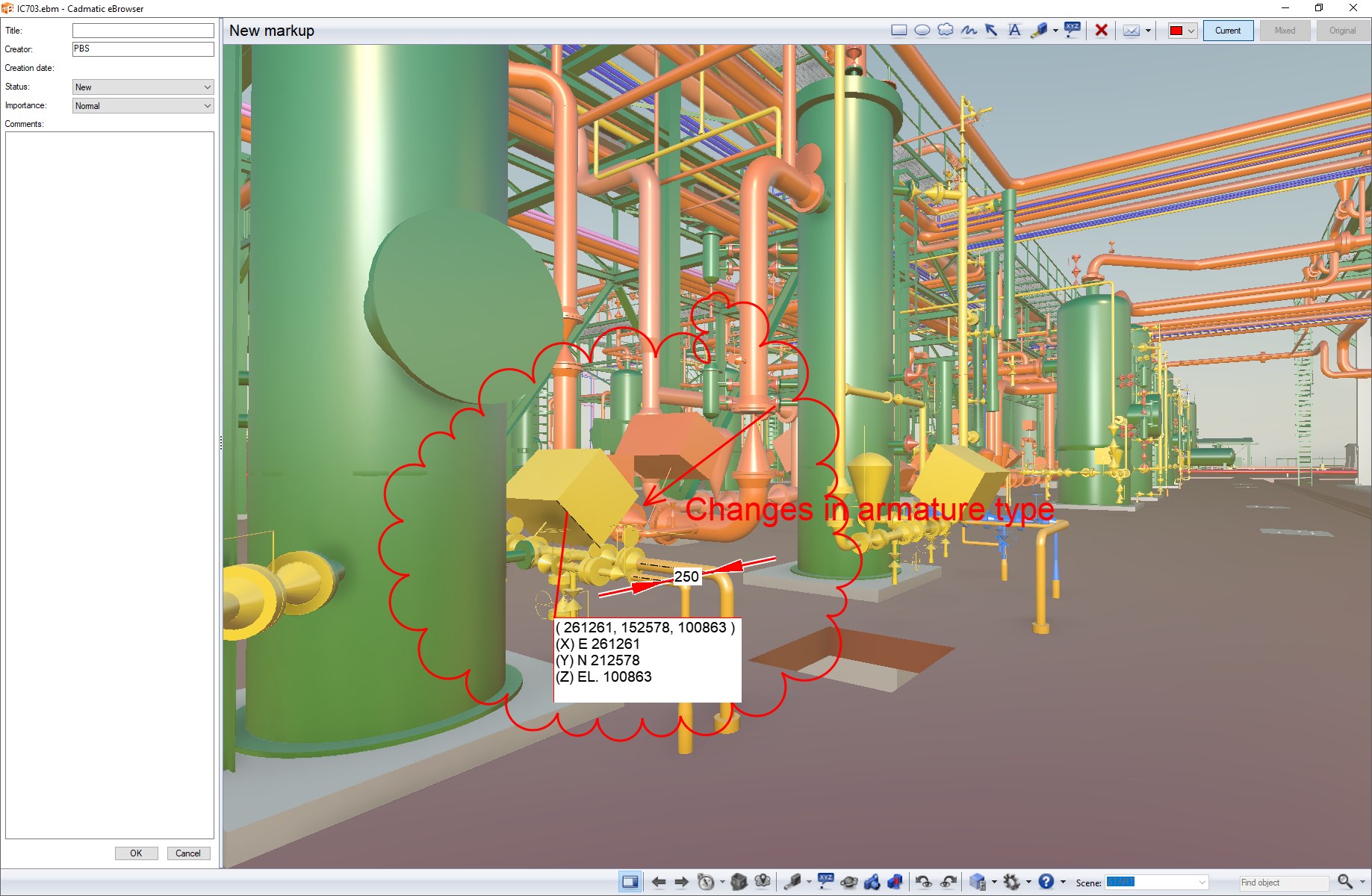Open the markup color dropdown arrow
Screen dimensions: 1372x896
1191,31
